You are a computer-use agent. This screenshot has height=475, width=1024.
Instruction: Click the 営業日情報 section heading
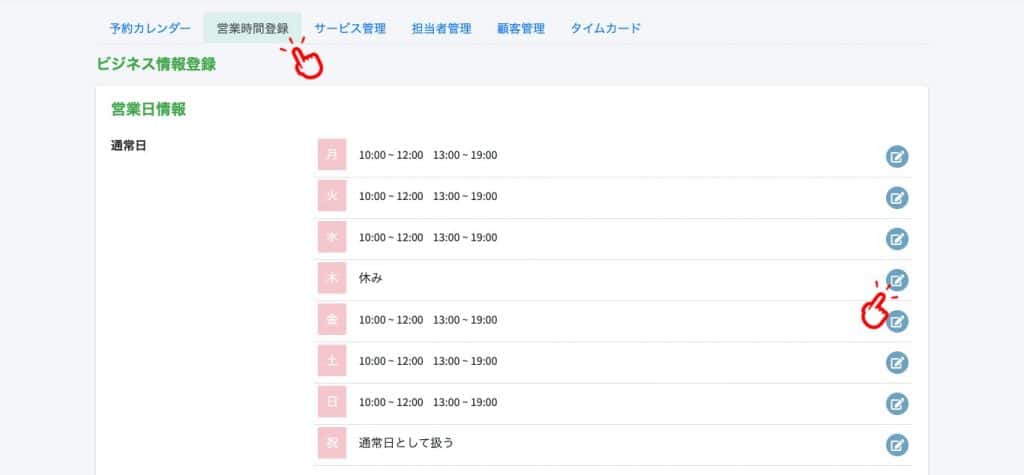[149, 110]
